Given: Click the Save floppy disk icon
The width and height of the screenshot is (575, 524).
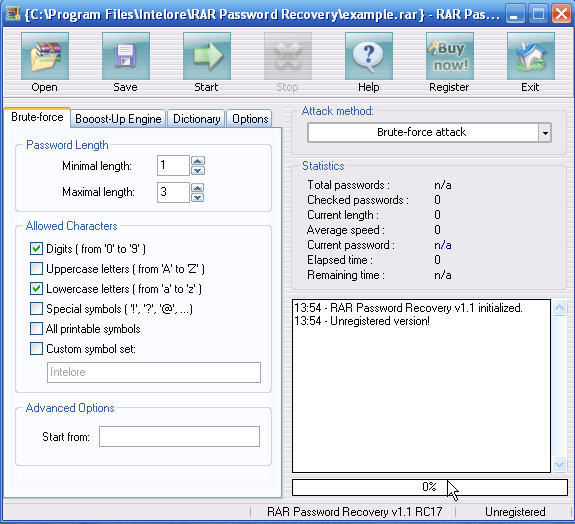Looking at the screenshot, I should [x=126, y=56].
